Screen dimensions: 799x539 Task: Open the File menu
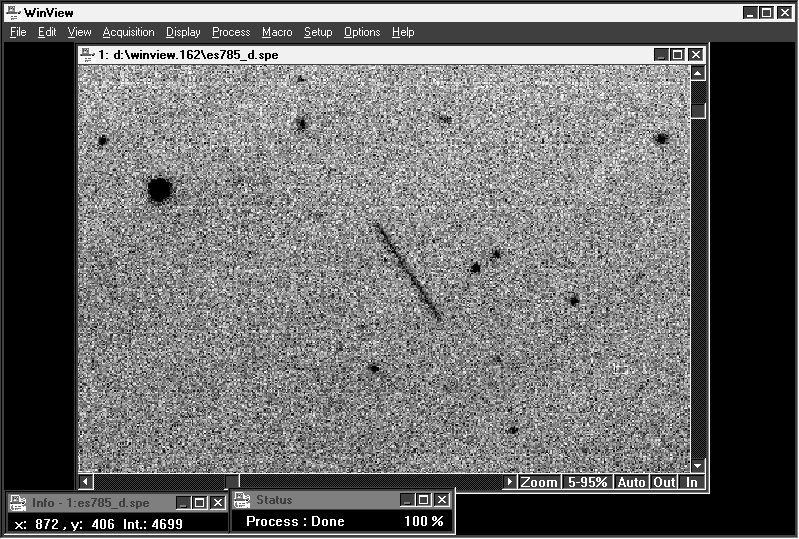(x=18, y=32)
